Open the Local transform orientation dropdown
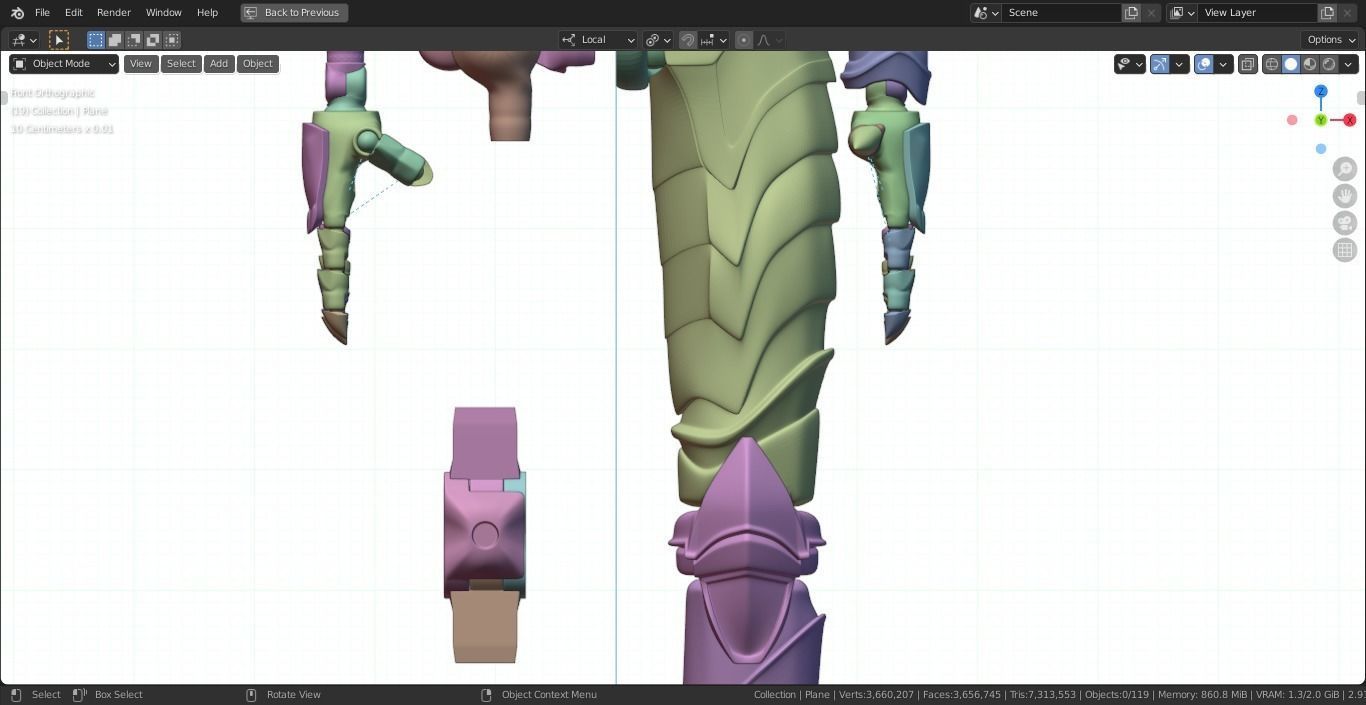The image size is (1366, 705). point(598,40)
